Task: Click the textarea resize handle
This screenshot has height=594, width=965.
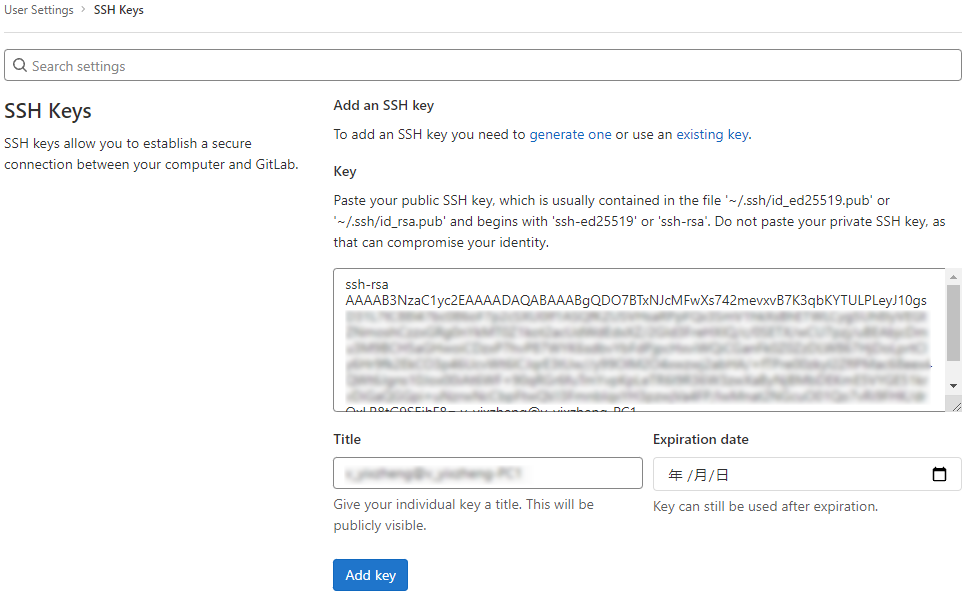Action: click(956, 406)
